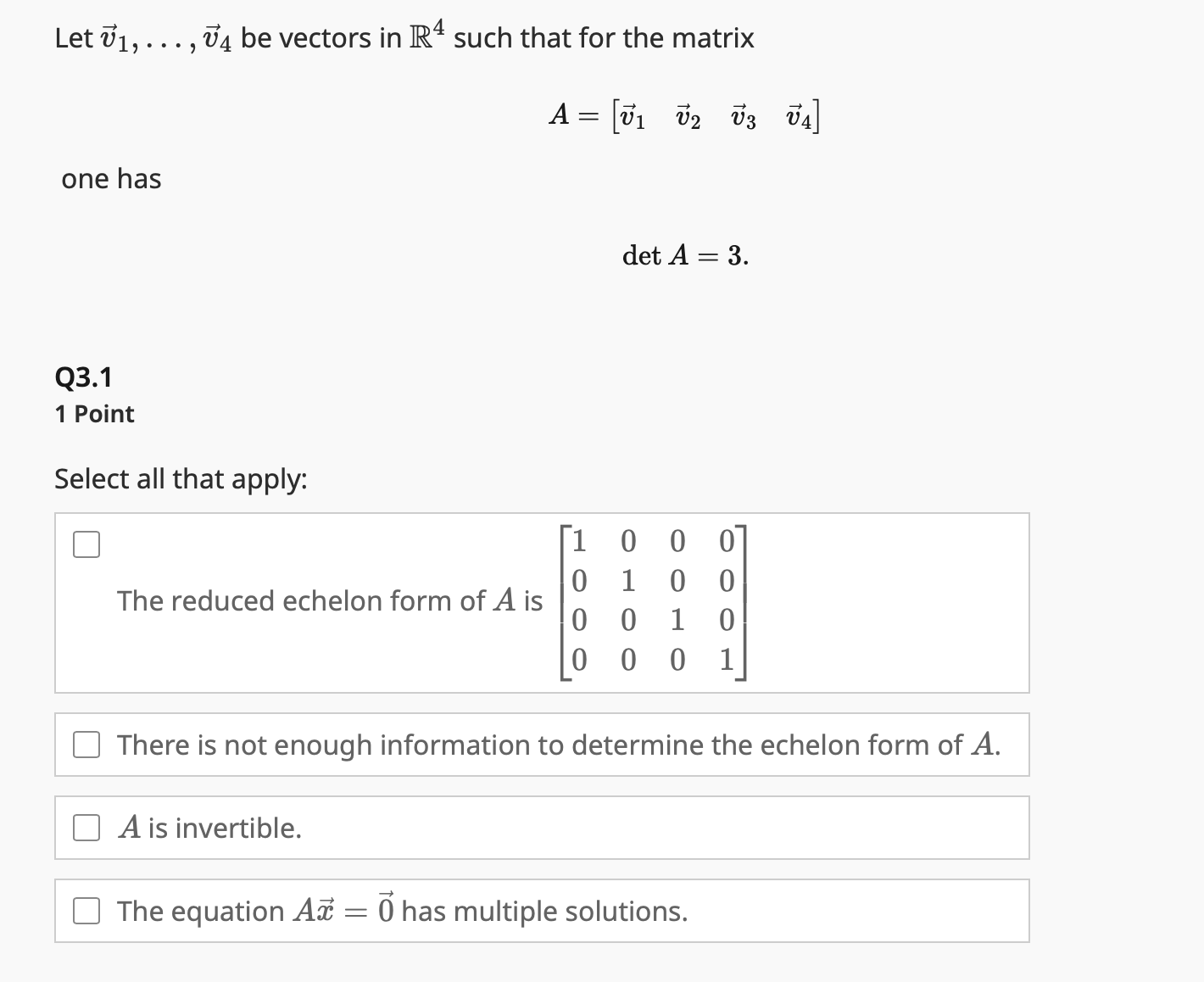Check the A is invertible option
Screen dimensions: 1204x982
point(86,828)
